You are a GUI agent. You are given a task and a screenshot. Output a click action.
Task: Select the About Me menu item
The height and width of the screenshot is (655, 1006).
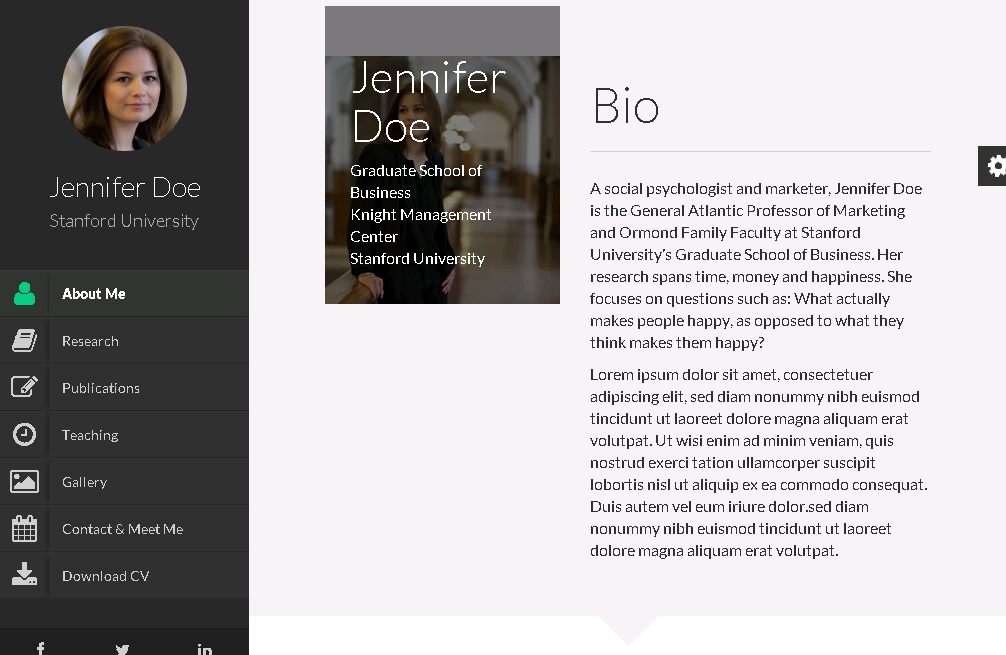click(x=94, y=294)
